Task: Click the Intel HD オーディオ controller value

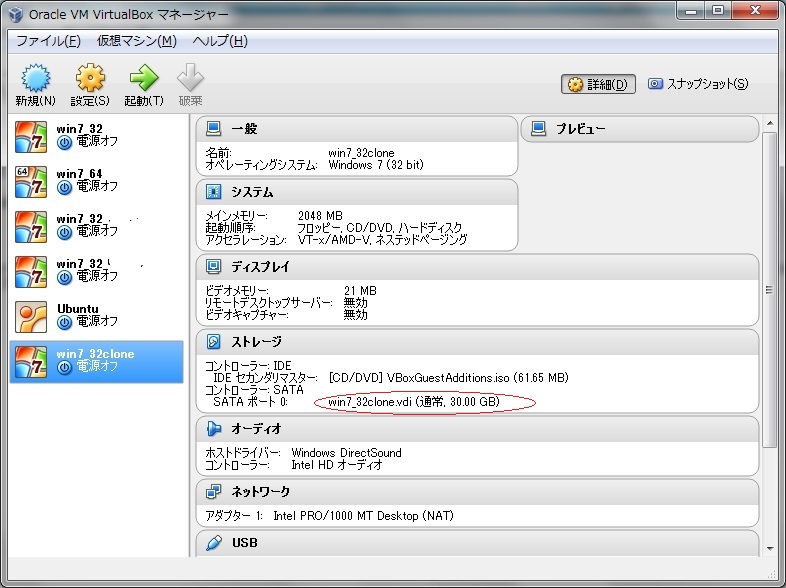Action: click(337, 465)
